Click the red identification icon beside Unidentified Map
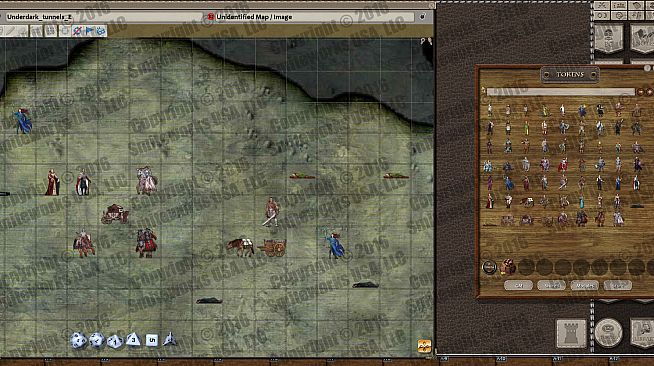 pyautogui.click(x=211, y=17)
